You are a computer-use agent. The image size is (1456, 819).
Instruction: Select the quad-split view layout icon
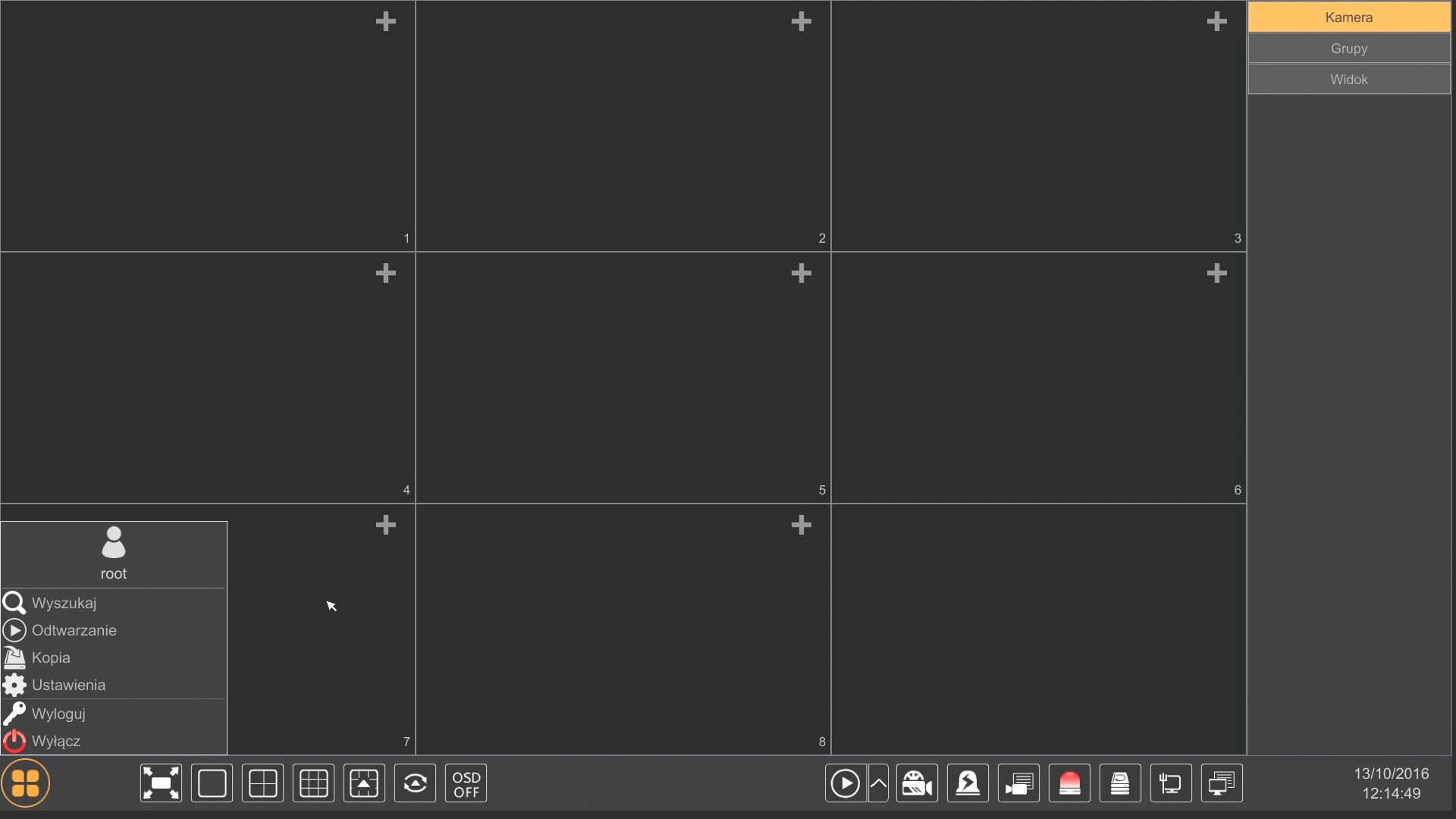pyautogui.click(x=262, y=783)
